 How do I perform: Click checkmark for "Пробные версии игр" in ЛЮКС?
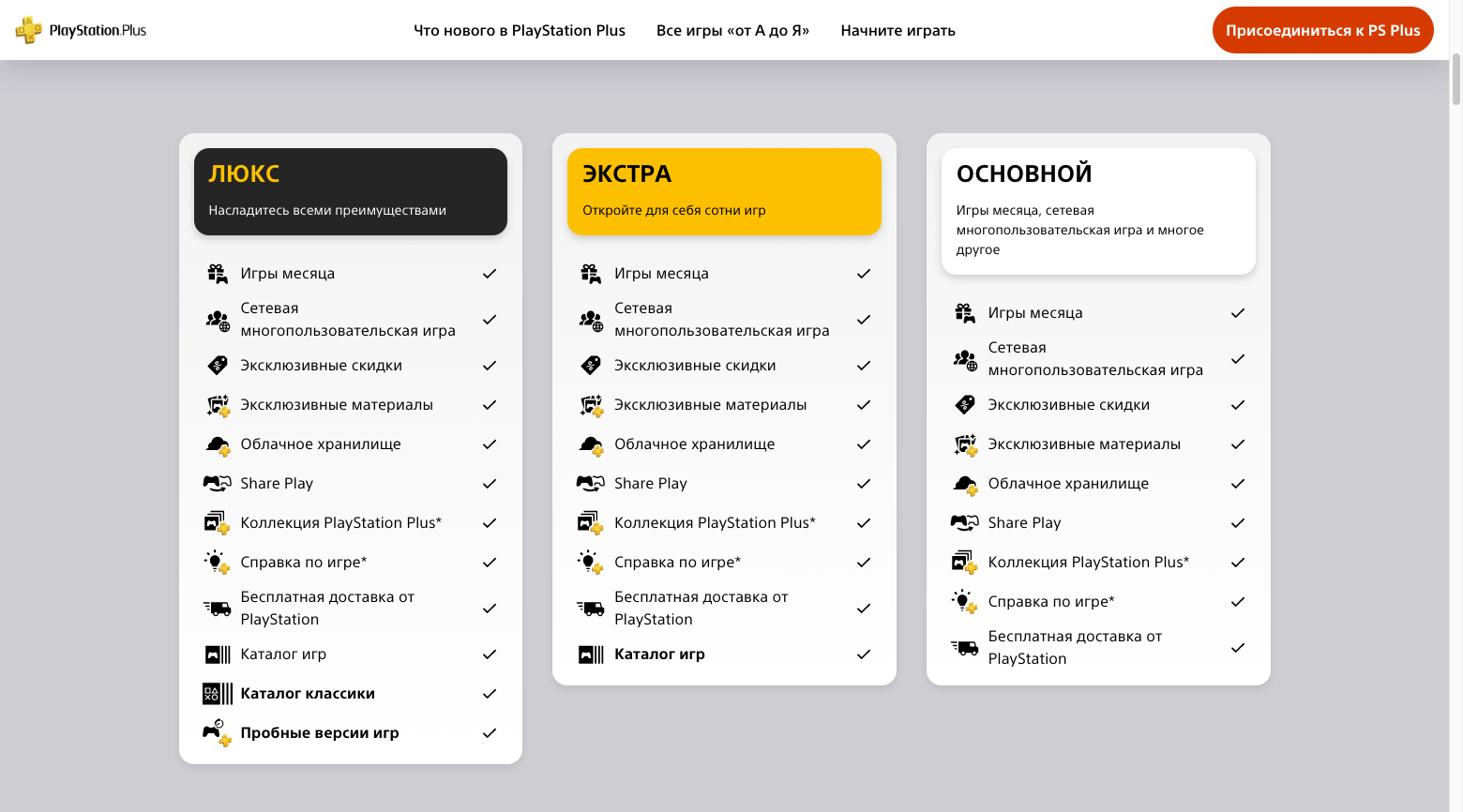(x=490, y=733)
